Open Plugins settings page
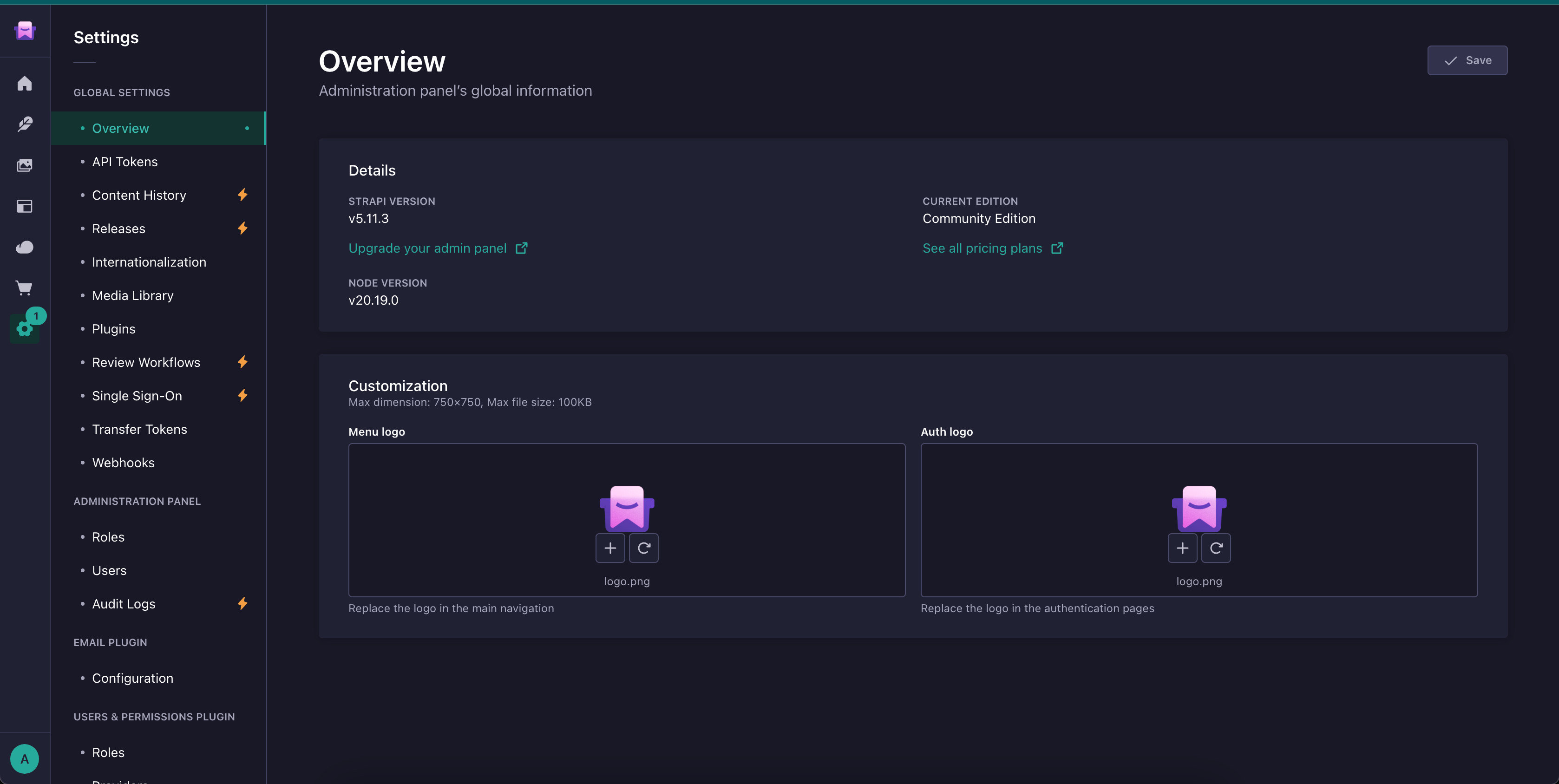 (158, 329)
